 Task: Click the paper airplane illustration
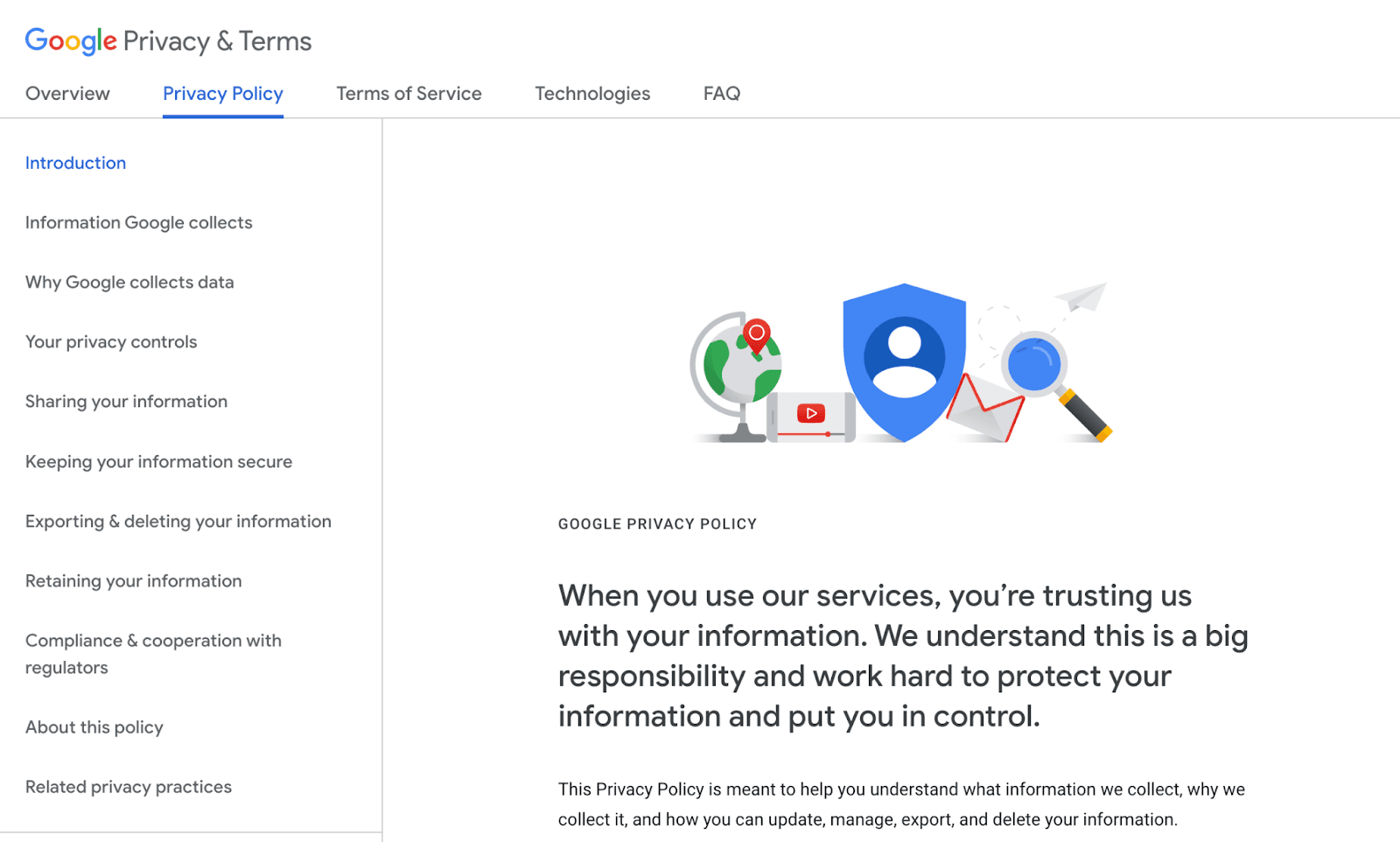1081,297
